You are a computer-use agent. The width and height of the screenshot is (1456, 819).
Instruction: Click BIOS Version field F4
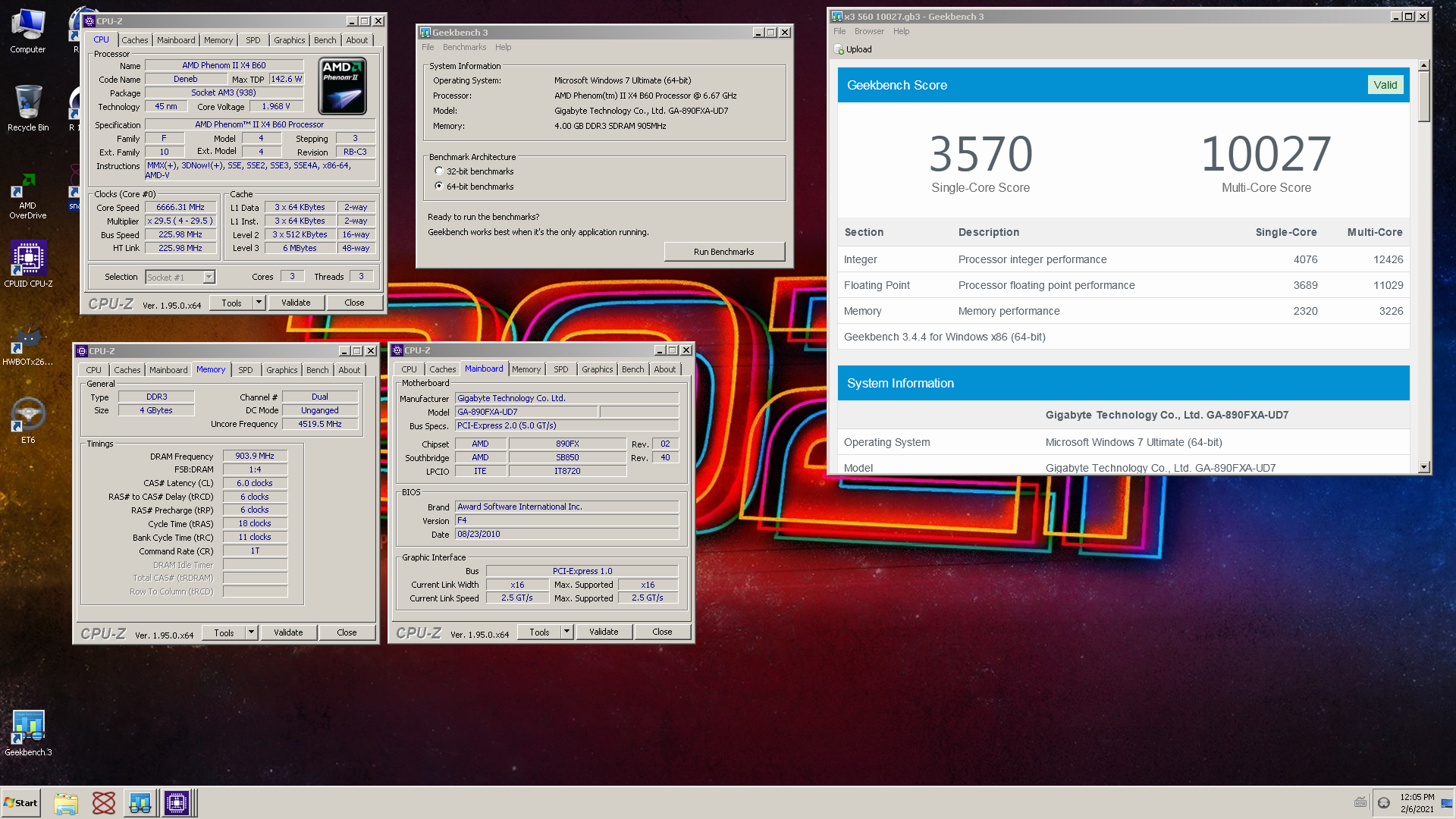tap(566, 520)
